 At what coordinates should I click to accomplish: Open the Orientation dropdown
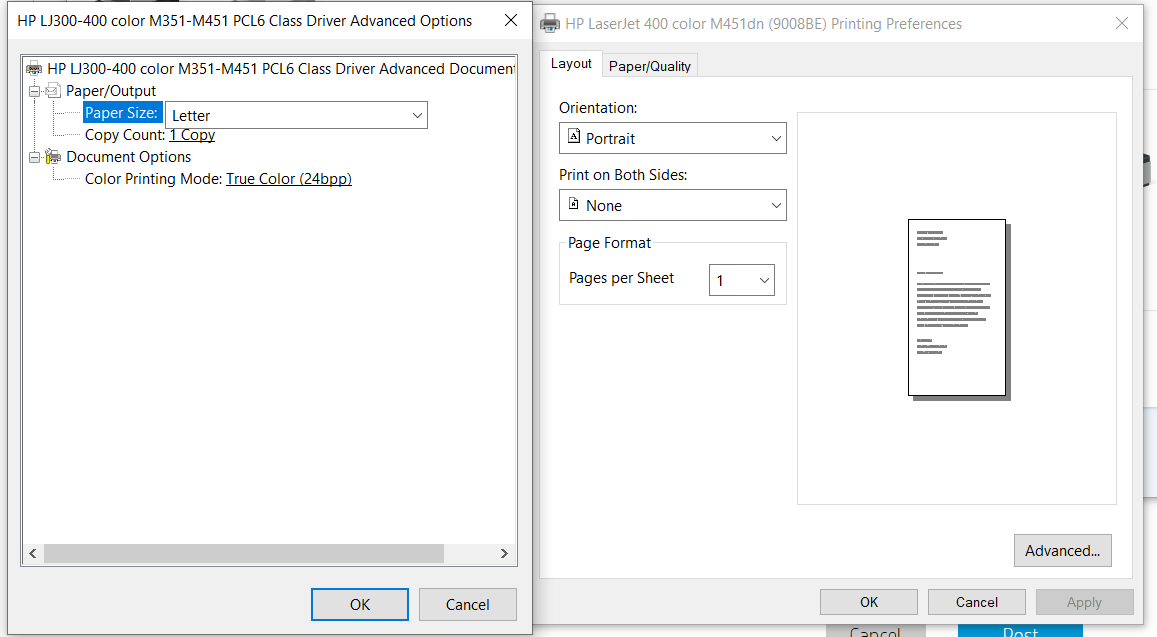point(776,138)
